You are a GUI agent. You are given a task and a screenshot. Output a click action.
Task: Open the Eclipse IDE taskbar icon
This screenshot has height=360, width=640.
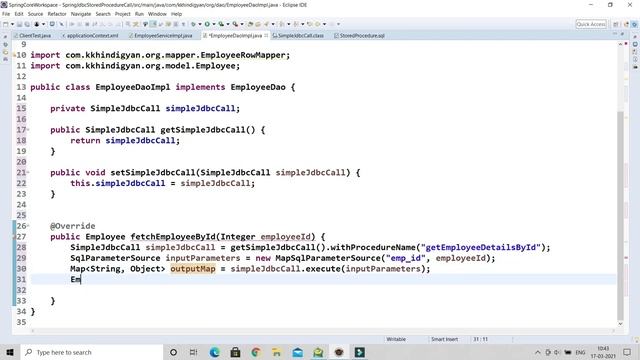339,352
